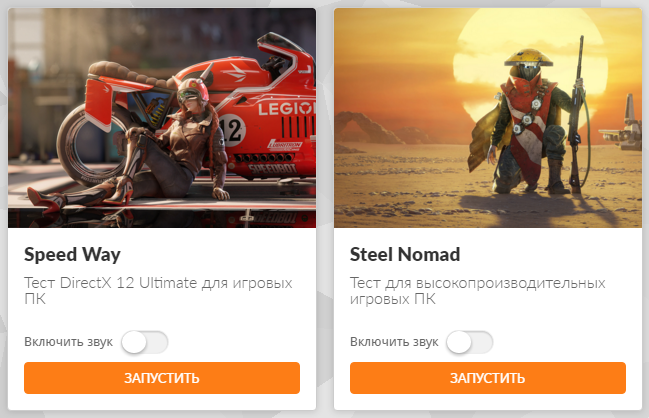Screen dimensions: 649x418
Task: Enable sound for Steel Nomad
Action: tap(470, 342)
